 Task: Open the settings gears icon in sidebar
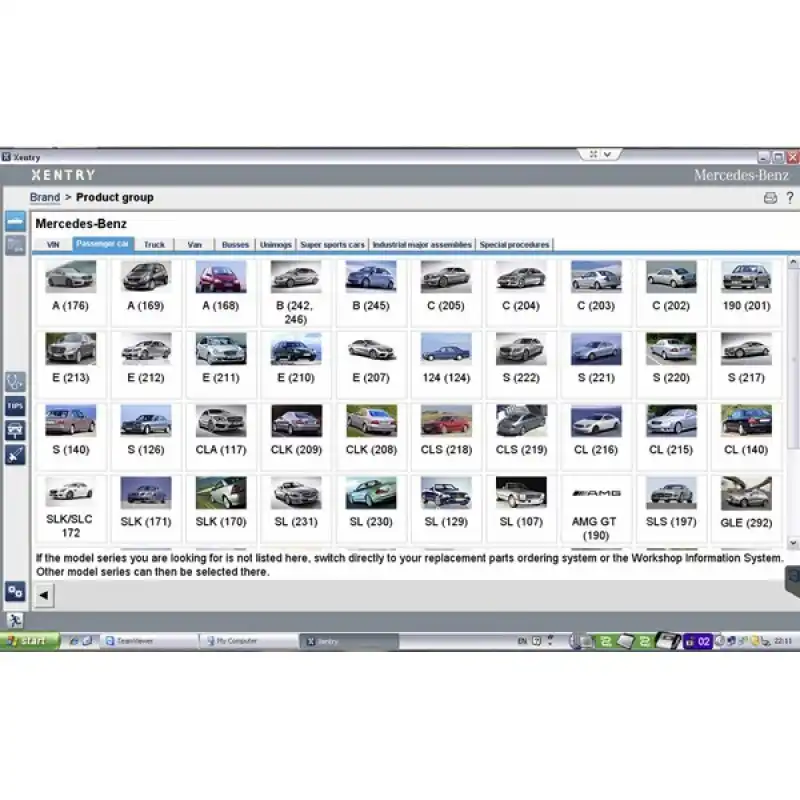tap(15, 592)
